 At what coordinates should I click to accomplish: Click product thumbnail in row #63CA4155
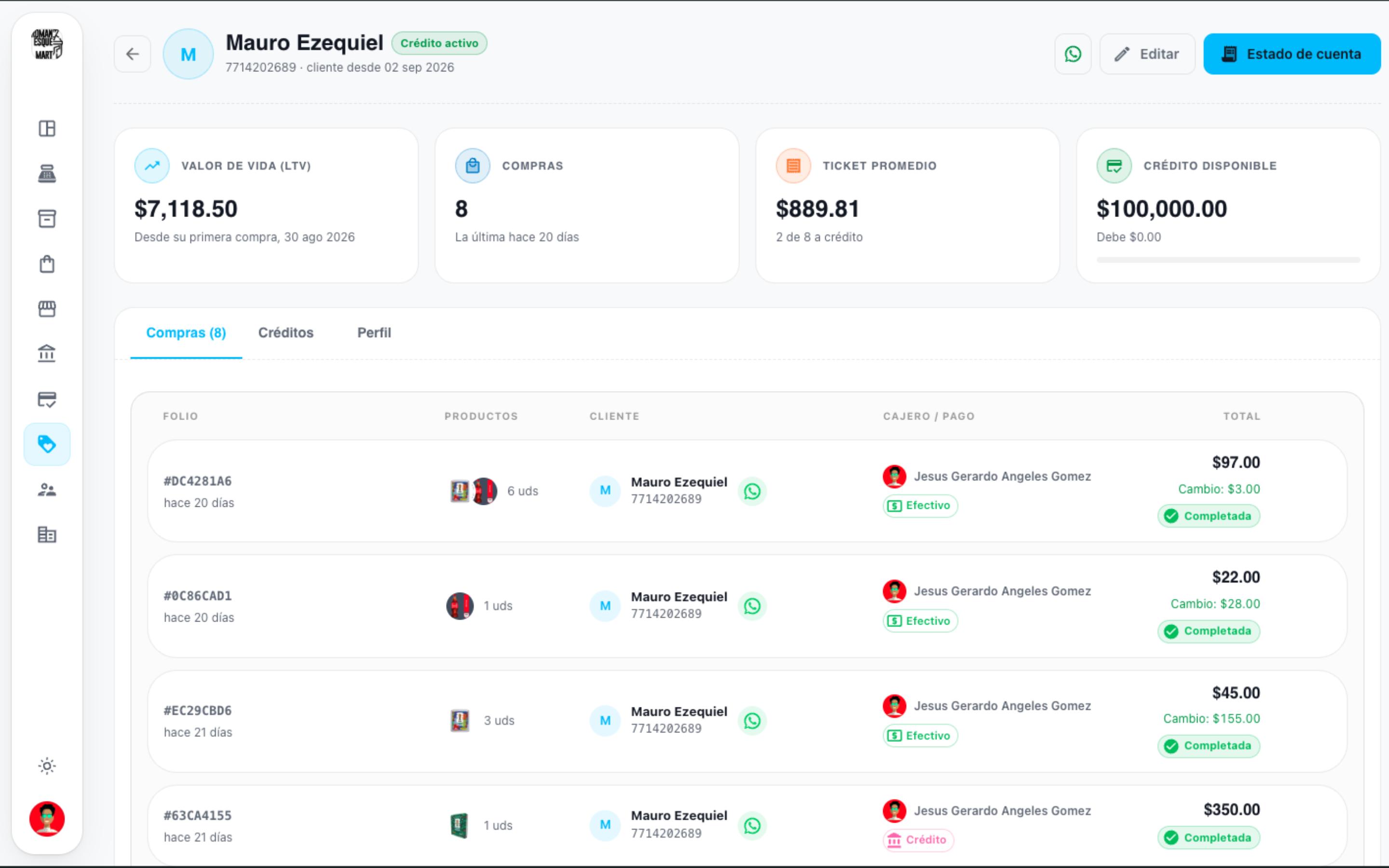point(459,826)
